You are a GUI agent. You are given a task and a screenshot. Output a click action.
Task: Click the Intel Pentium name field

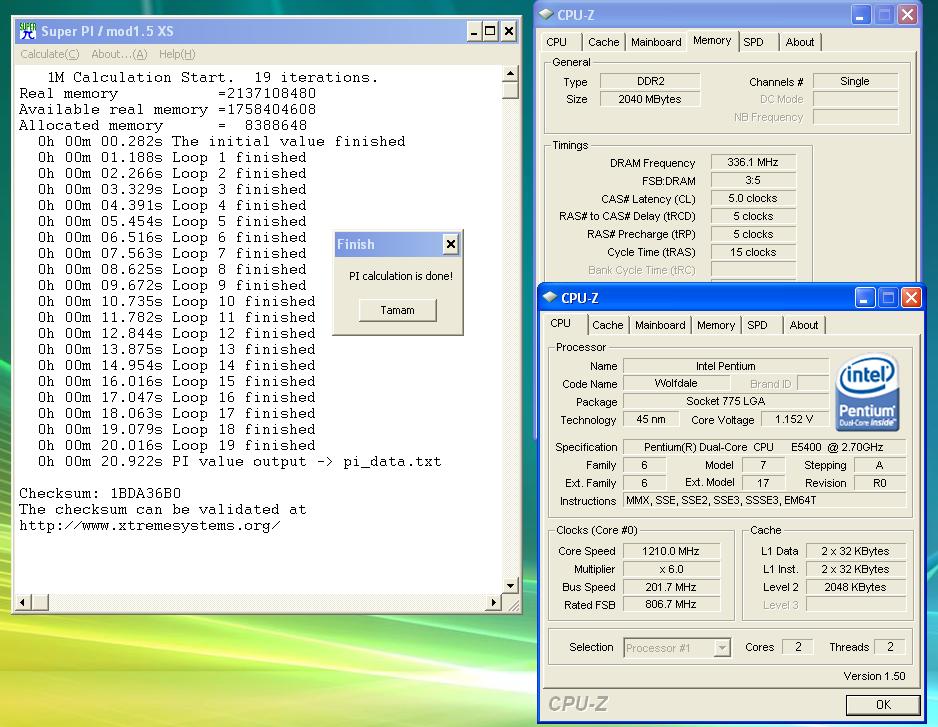pyautogui.click(x=726, y=366)
